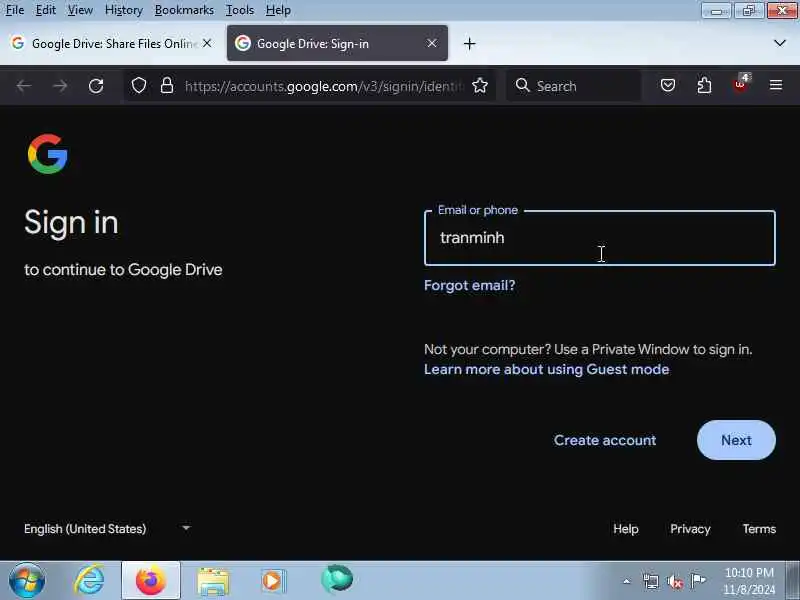
Task: Switch to Google Drive: Share Files Online tab
Action: pos(113,43)
